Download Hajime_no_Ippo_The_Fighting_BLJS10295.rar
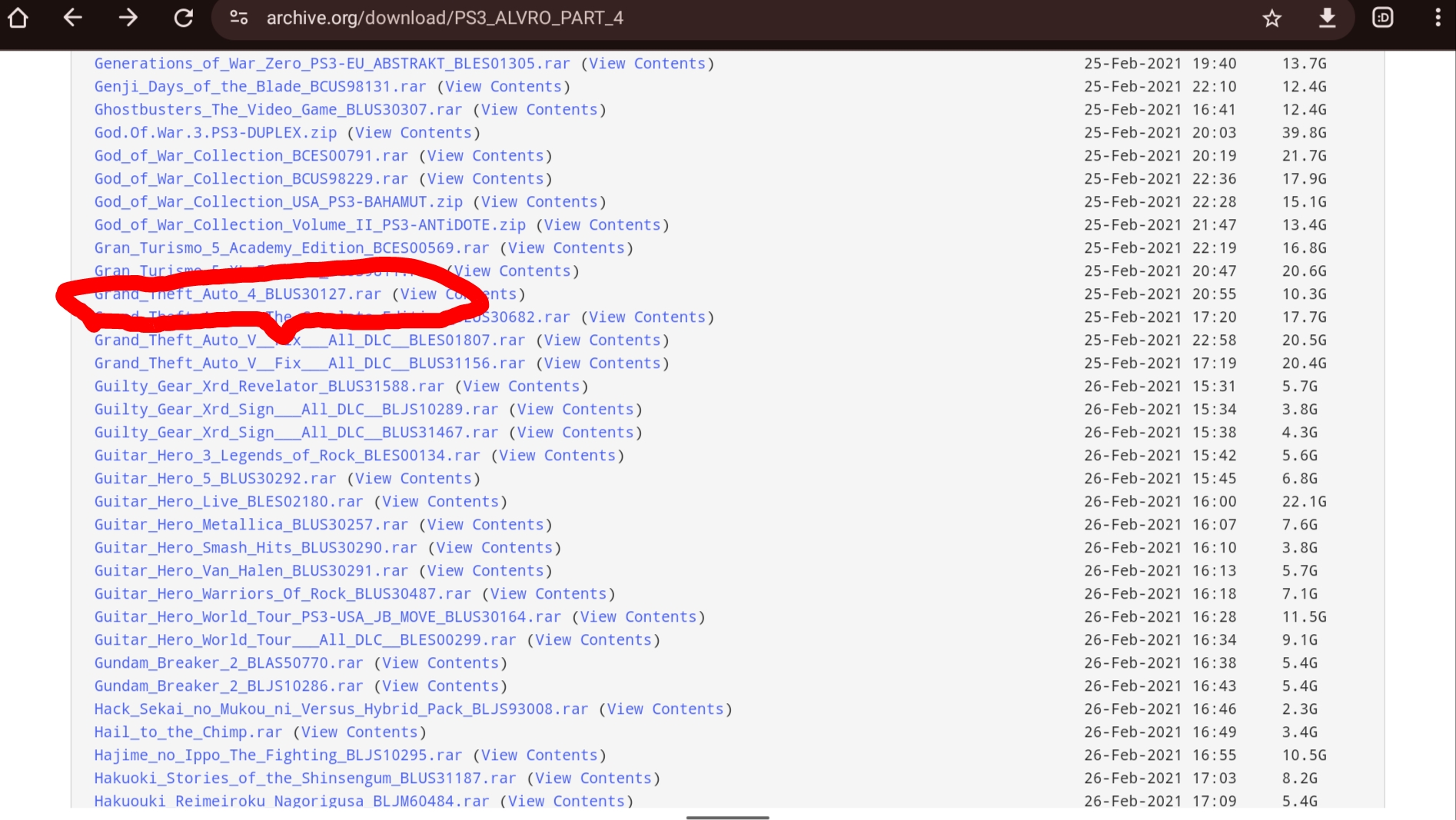The height and width of the screenshot is (820, 1456). [x=278, y=755]
